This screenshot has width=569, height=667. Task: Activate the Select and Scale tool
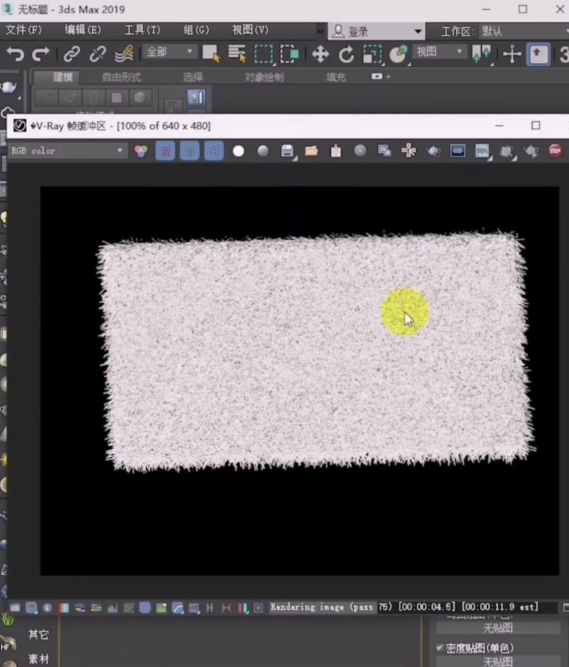[x=372, y=54]
